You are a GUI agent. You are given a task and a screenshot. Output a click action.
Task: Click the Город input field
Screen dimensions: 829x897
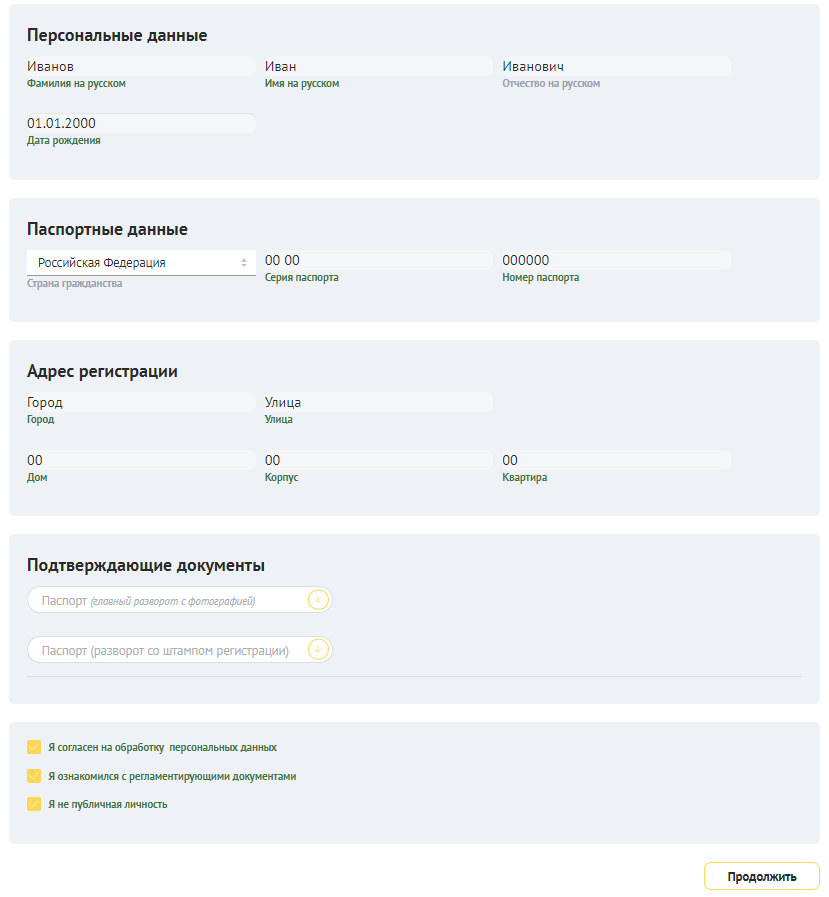point(141,403)
